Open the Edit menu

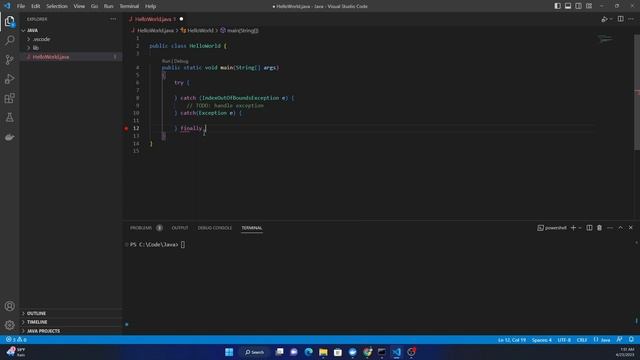click(x=36, y=6)
